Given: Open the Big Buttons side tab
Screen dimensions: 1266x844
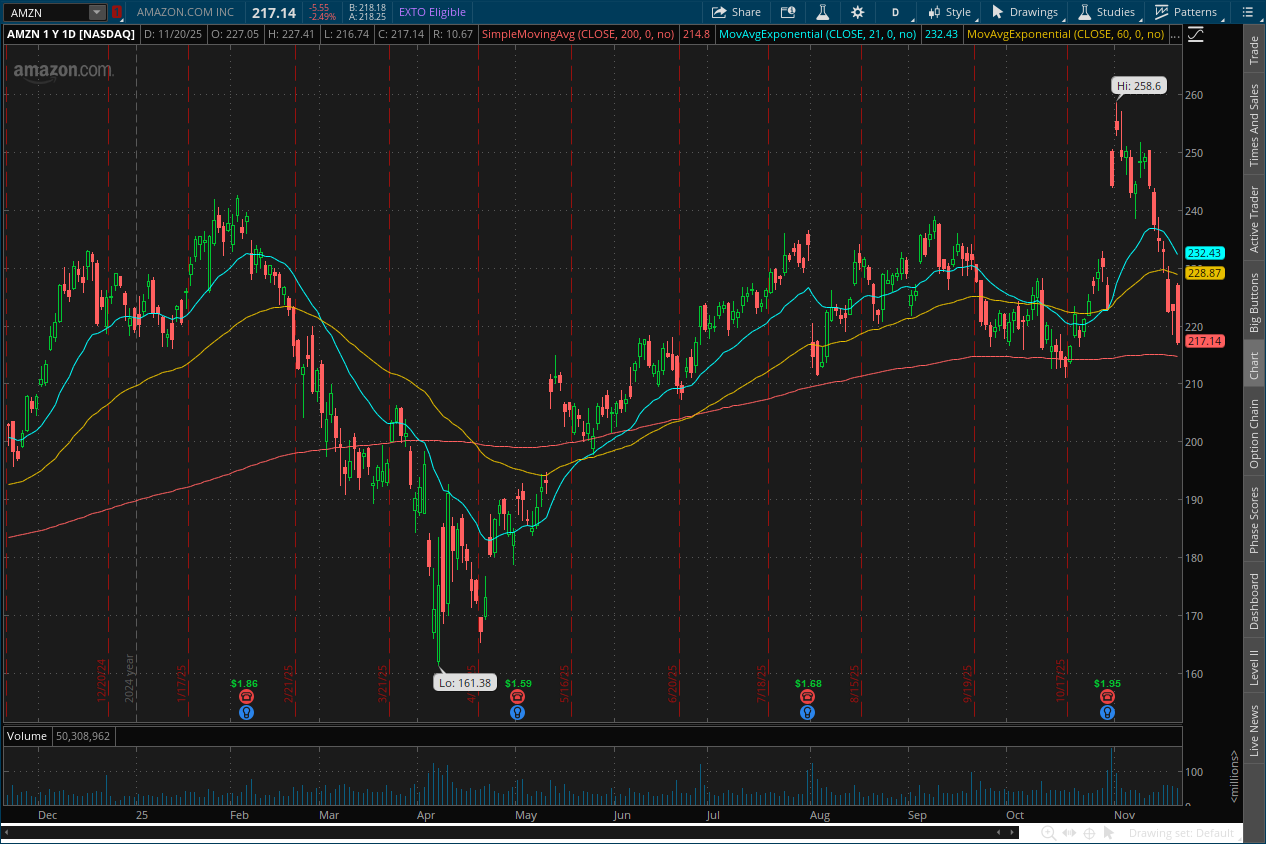Looking at the screenshot, I should pos(1254,302).
